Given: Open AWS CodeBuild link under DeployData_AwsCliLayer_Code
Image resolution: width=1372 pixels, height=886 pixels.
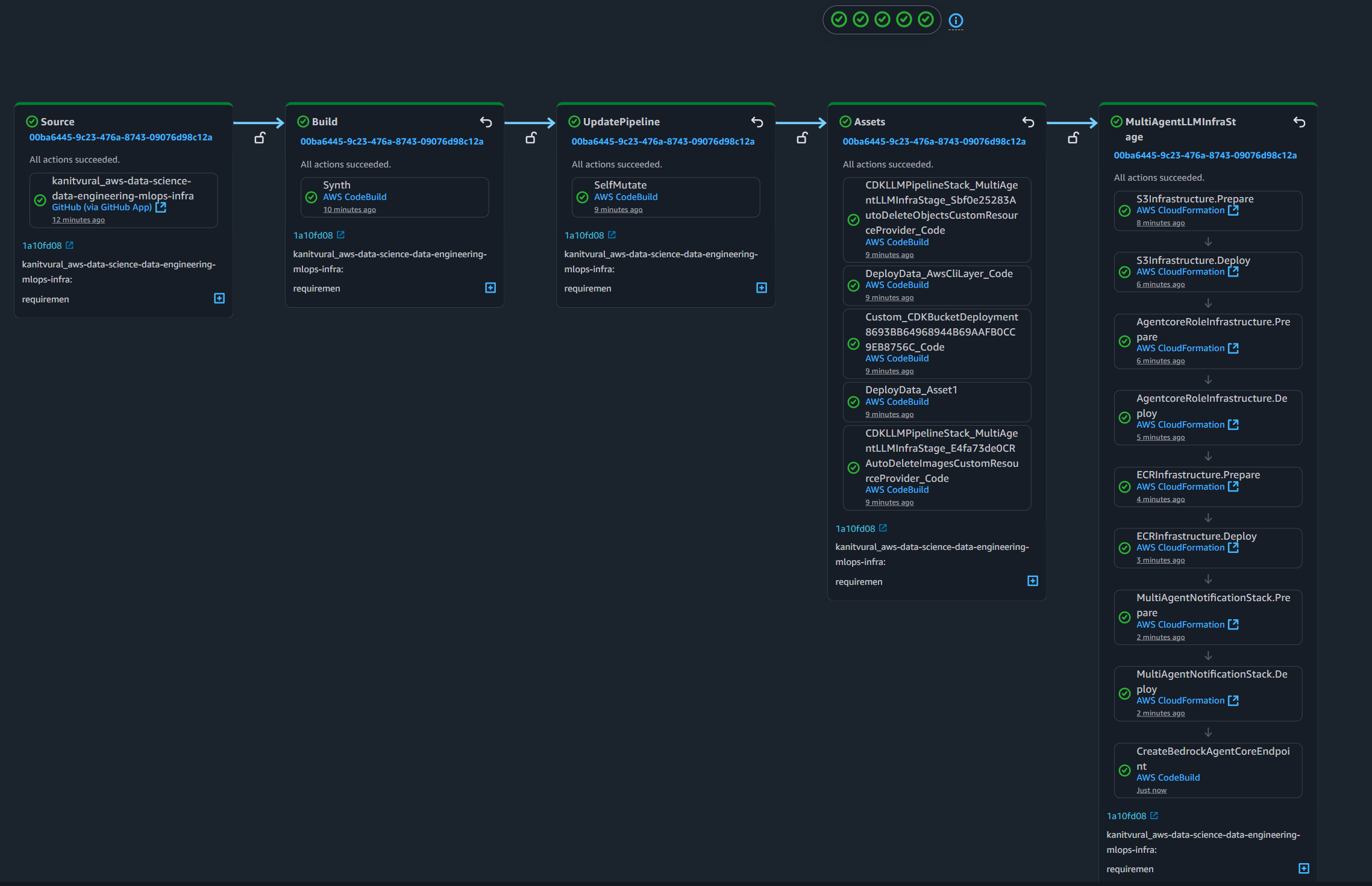Looking at the screenshot, I should point(897,285).
